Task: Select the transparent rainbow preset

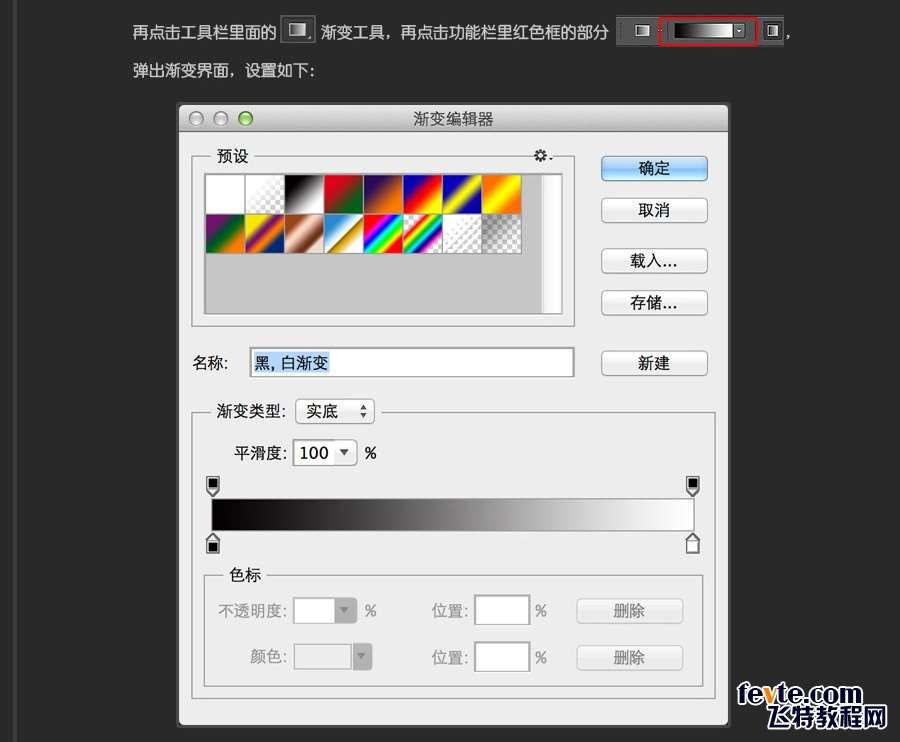Action: 423,234
